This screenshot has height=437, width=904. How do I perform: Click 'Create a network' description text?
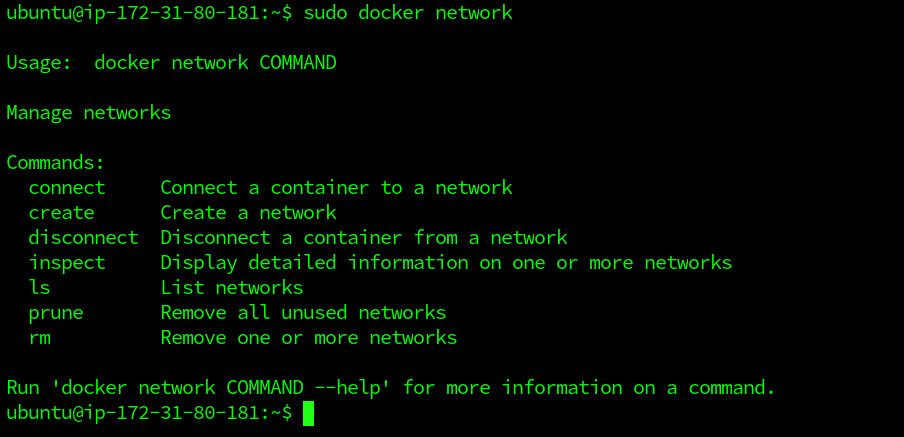[x=248, y=213]
